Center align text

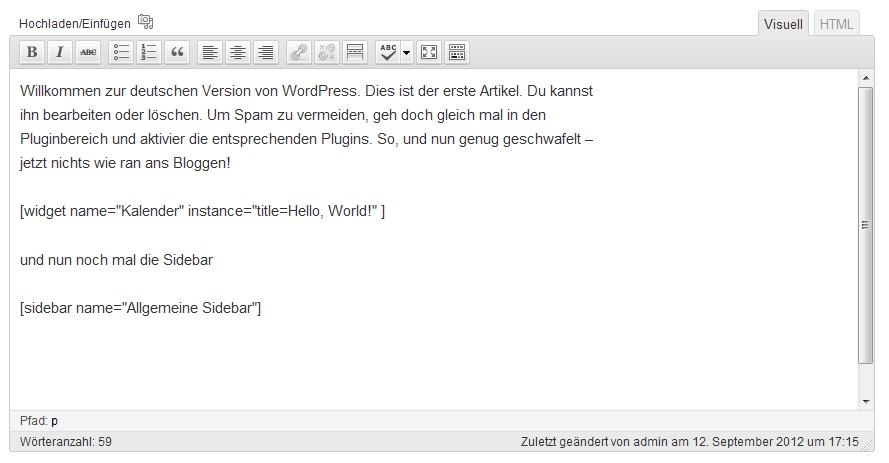(238, 53)
